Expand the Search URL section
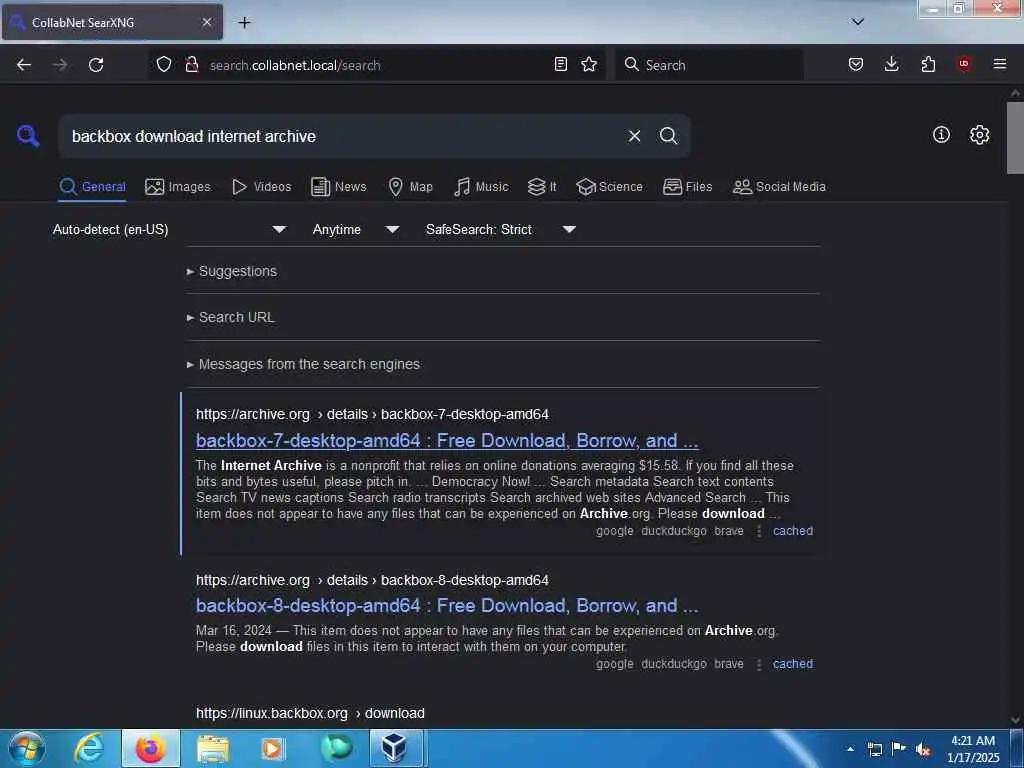1024x768 pixels. (x=231, y=317)
